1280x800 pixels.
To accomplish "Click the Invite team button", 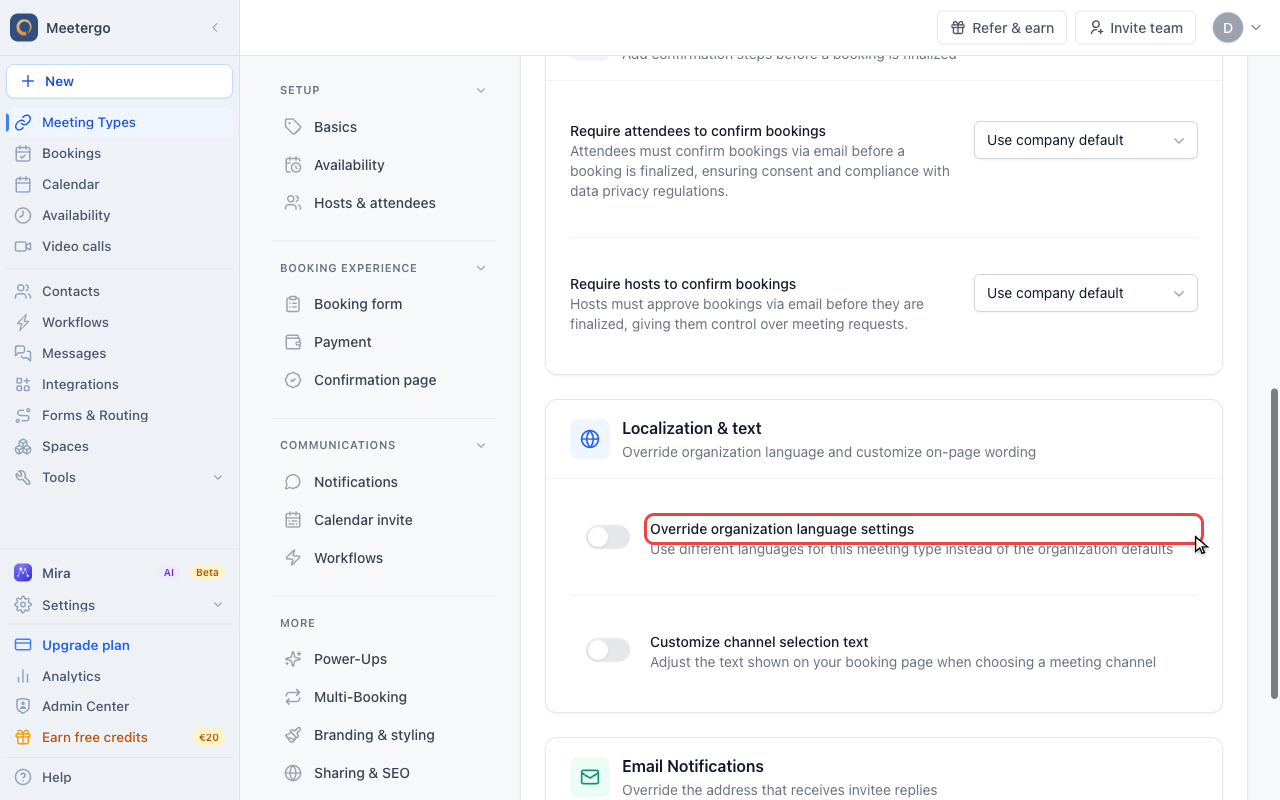I will (1136, 28).
